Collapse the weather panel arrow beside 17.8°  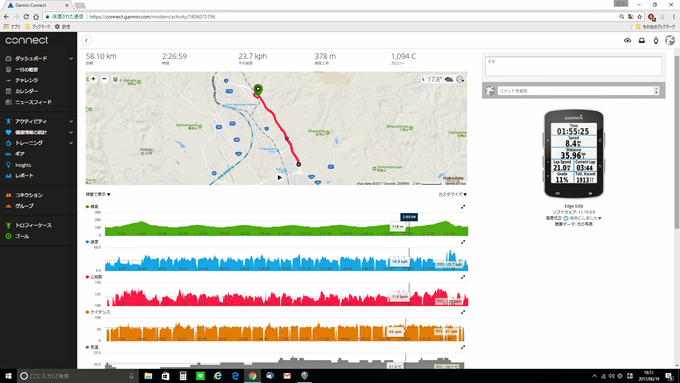423,79
